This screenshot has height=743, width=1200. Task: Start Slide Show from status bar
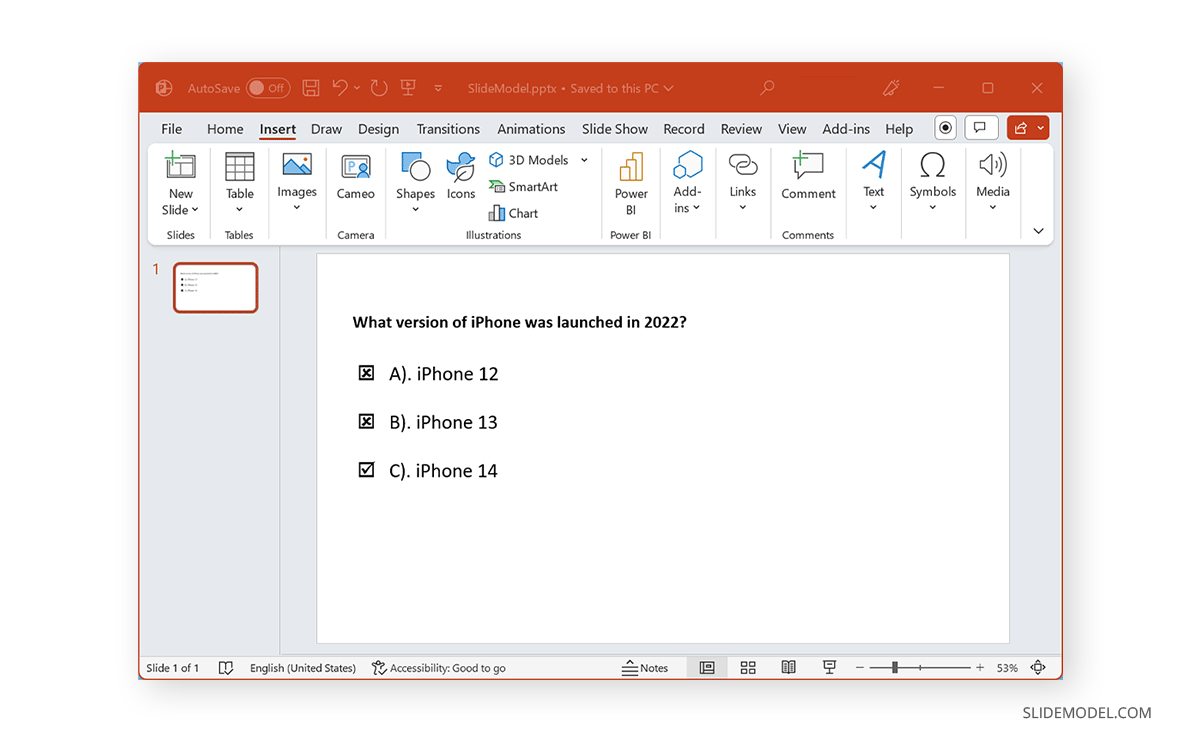829,668
